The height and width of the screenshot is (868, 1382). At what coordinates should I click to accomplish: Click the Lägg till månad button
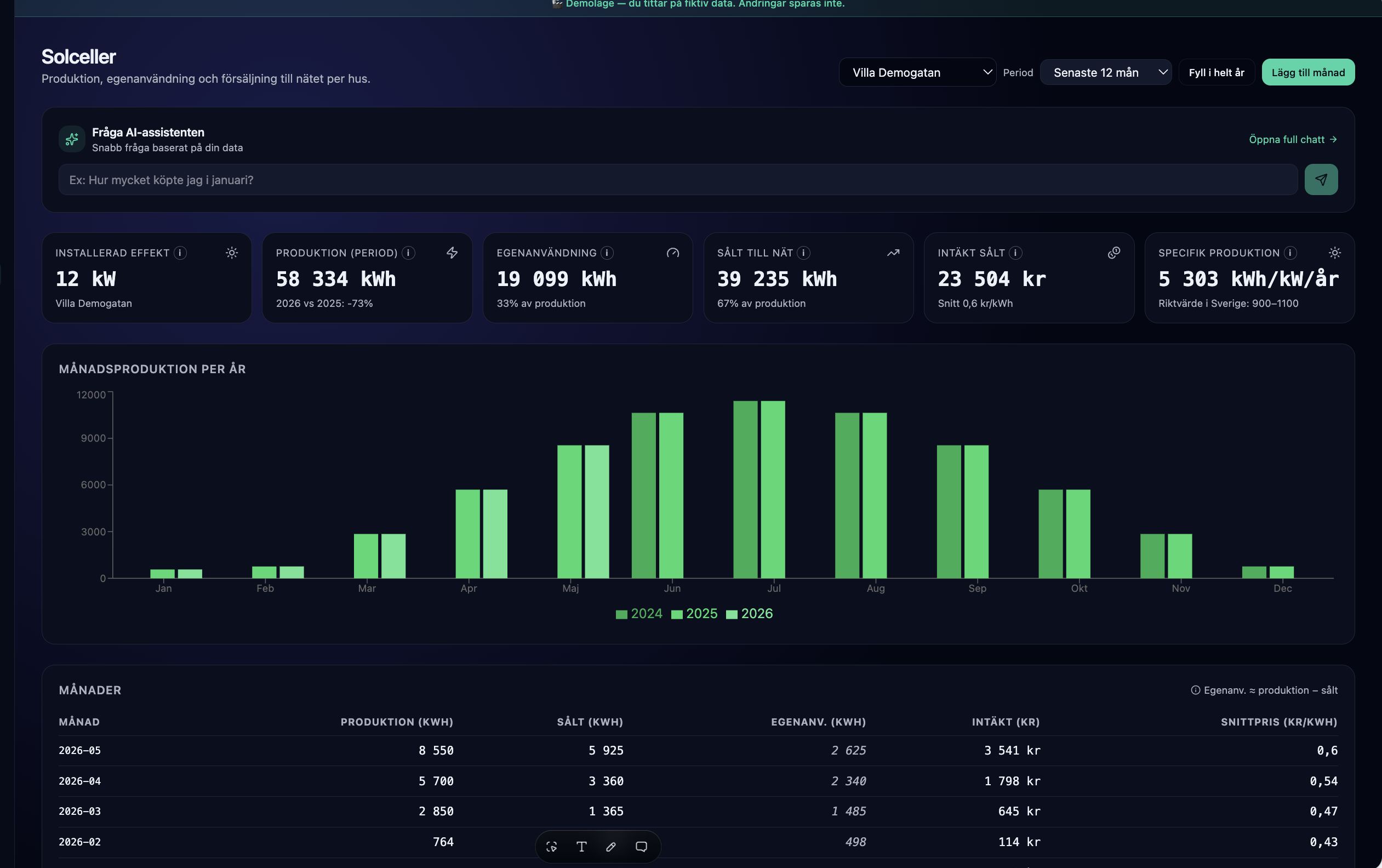tap(1308, 72)
